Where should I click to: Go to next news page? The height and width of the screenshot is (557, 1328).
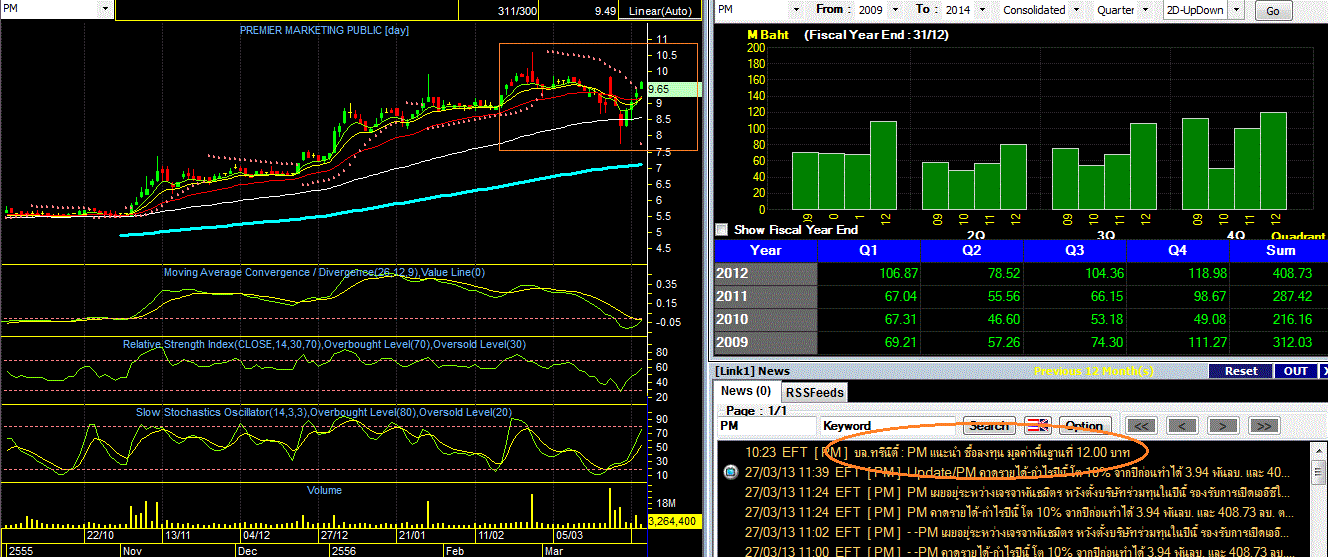(x=1224, y=426)
